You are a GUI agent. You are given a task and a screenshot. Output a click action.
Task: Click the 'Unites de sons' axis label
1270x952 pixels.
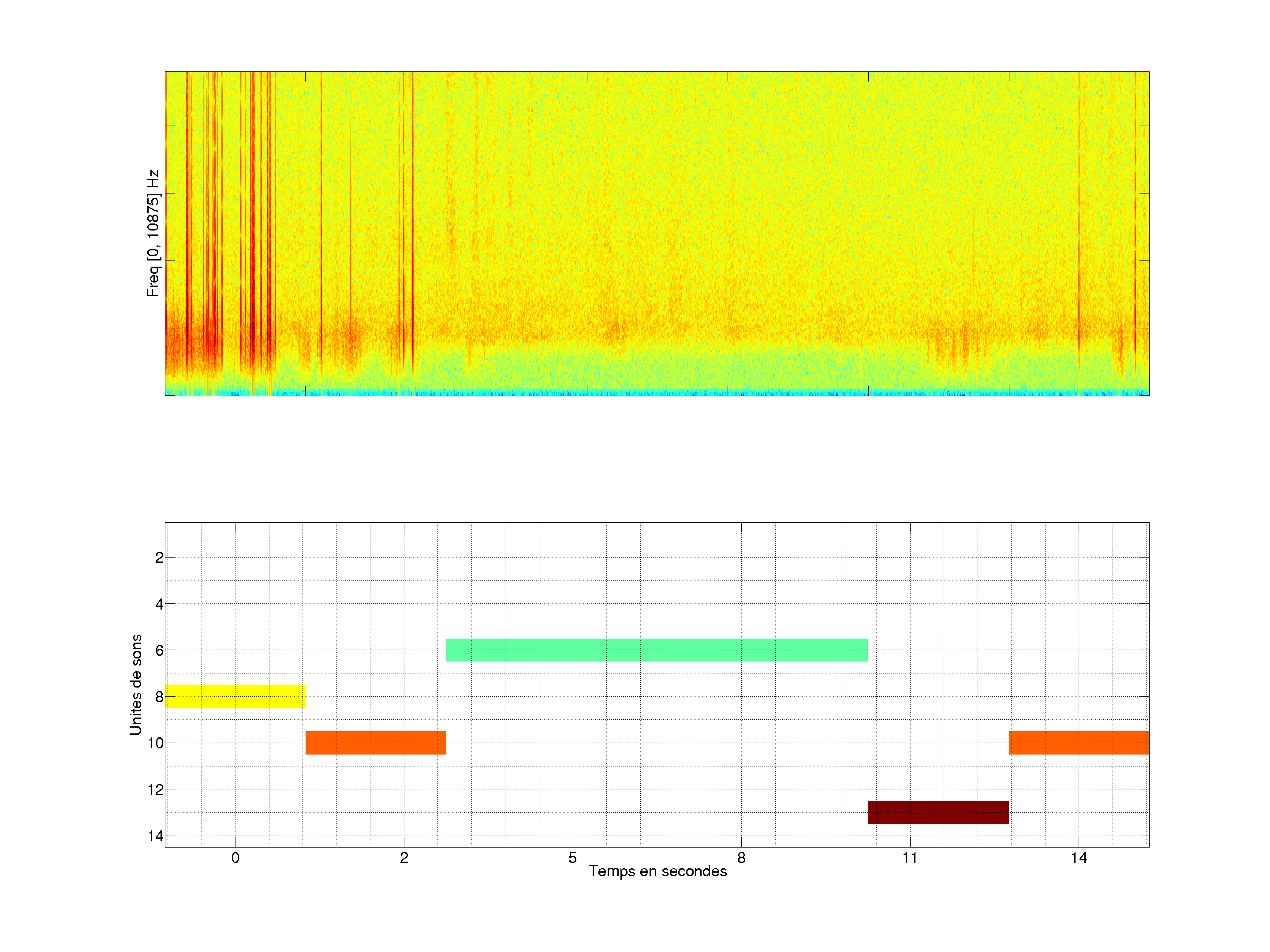[136, 684]
